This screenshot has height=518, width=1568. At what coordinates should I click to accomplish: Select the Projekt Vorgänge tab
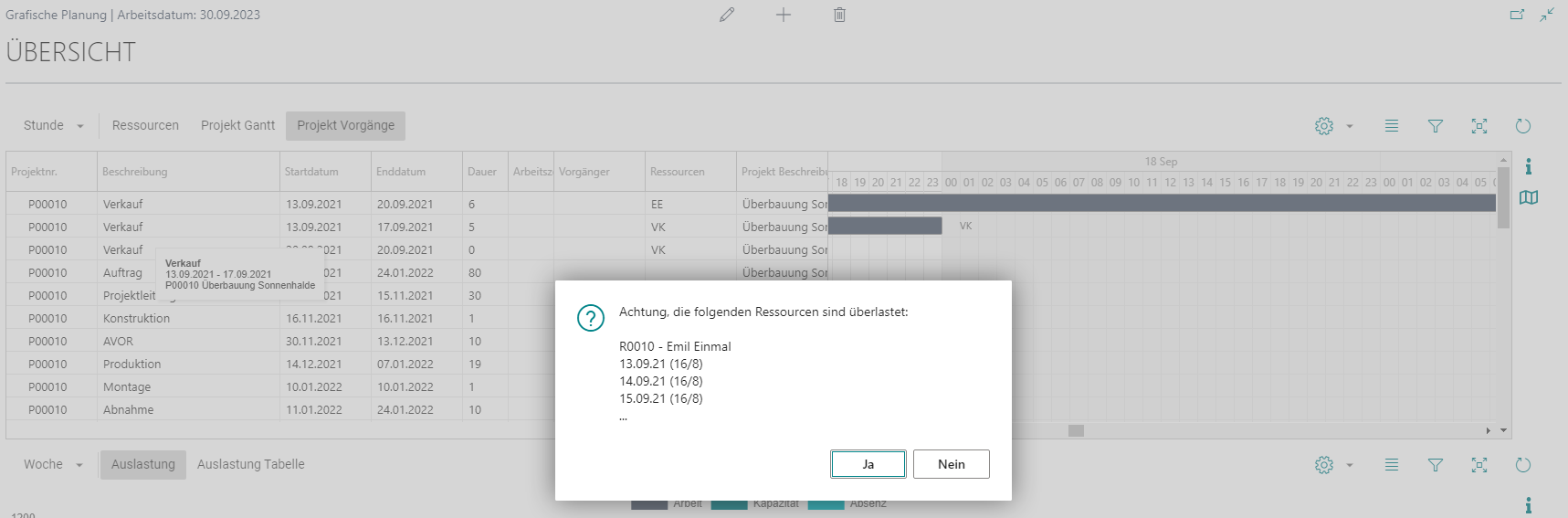point(345,126)
